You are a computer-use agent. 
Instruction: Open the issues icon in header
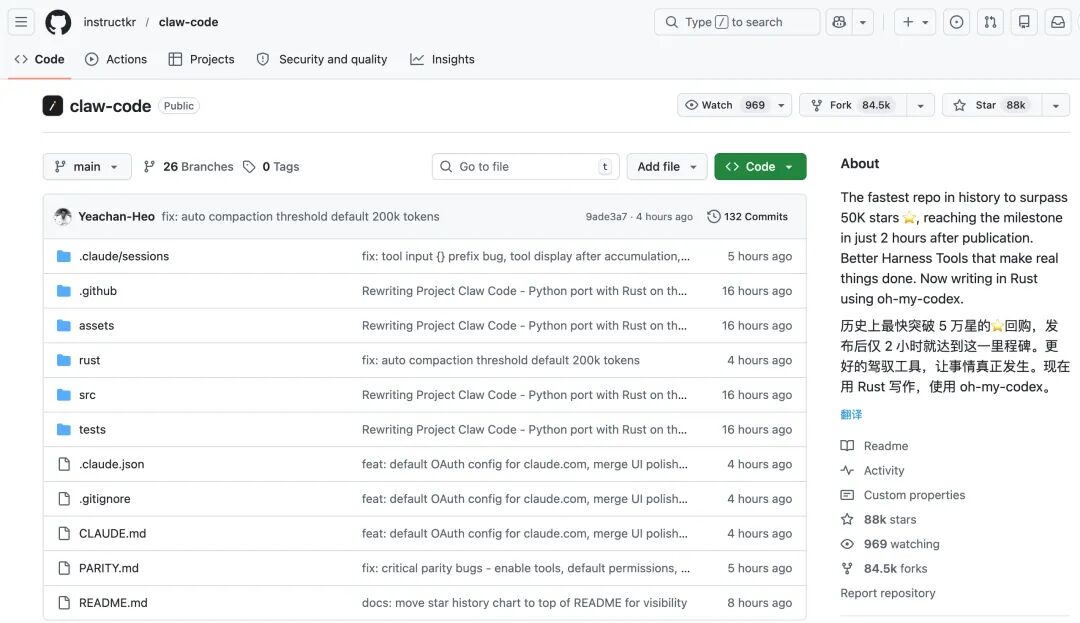tap(956, 22)
